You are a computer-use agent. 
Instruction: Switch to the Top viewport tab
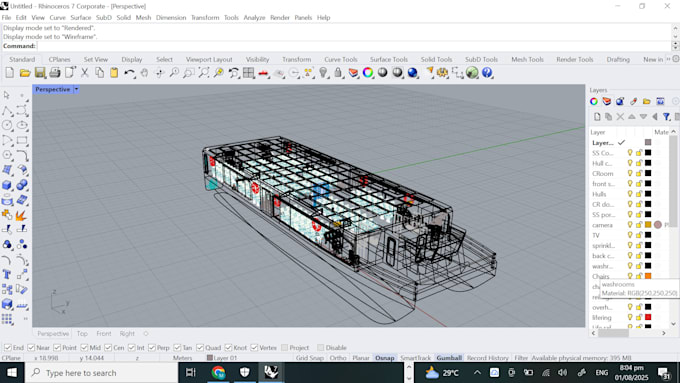(x=82, y=334)
